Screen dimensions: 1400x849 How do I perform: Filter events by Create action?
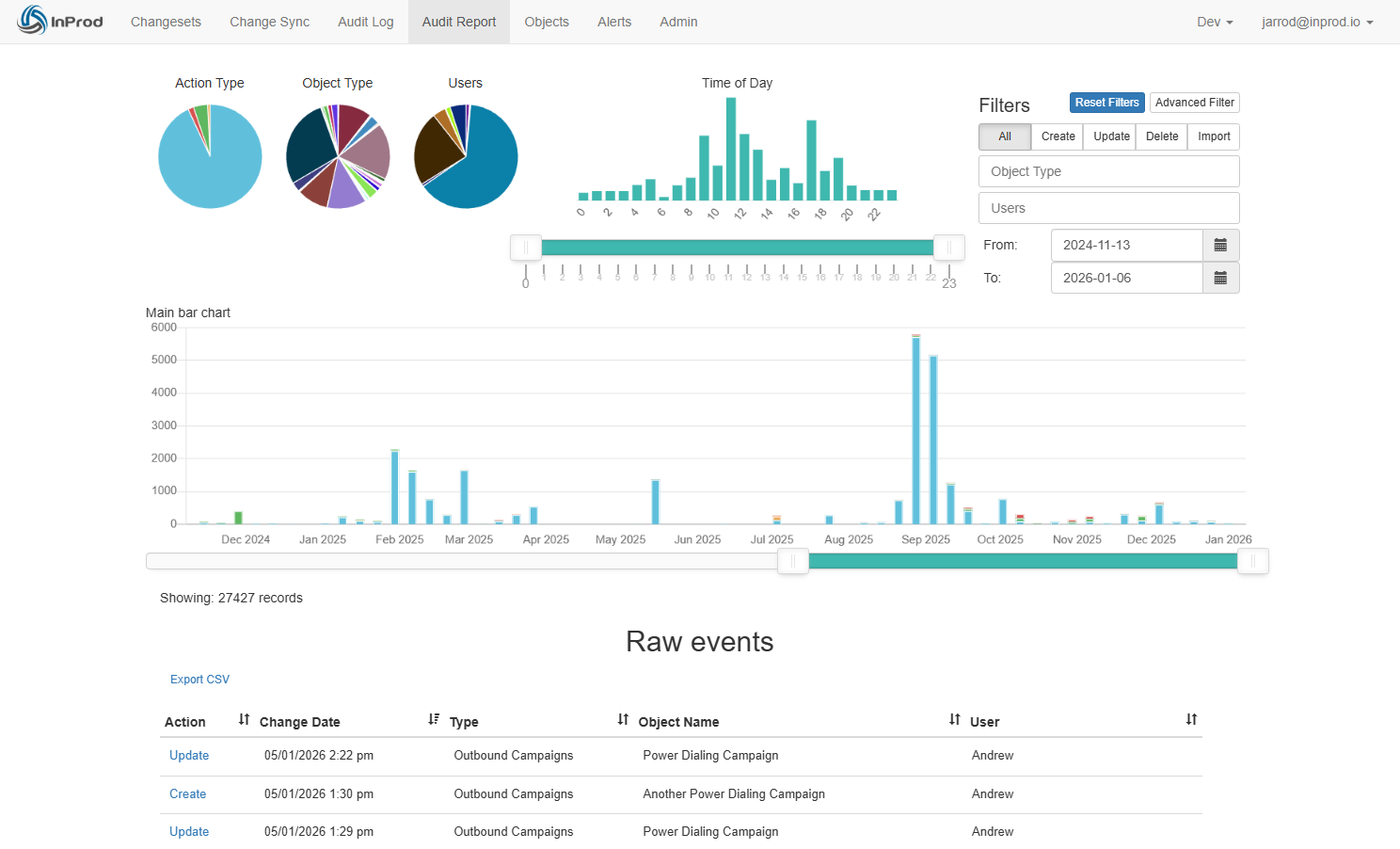coord(1058,136)
